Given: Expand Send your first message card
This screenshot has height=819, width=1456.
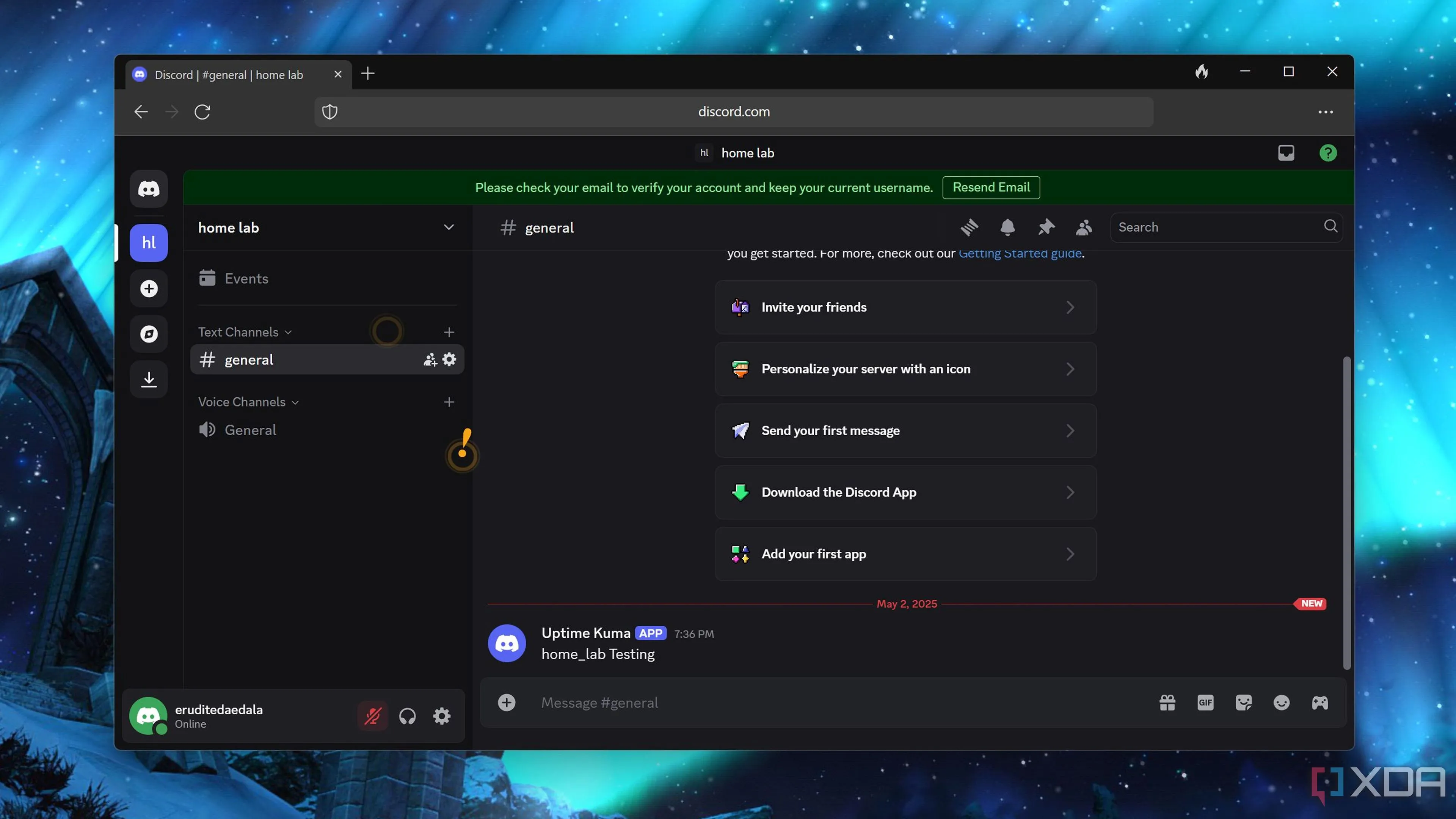Looking at the screenshot, I should point(905,431).
